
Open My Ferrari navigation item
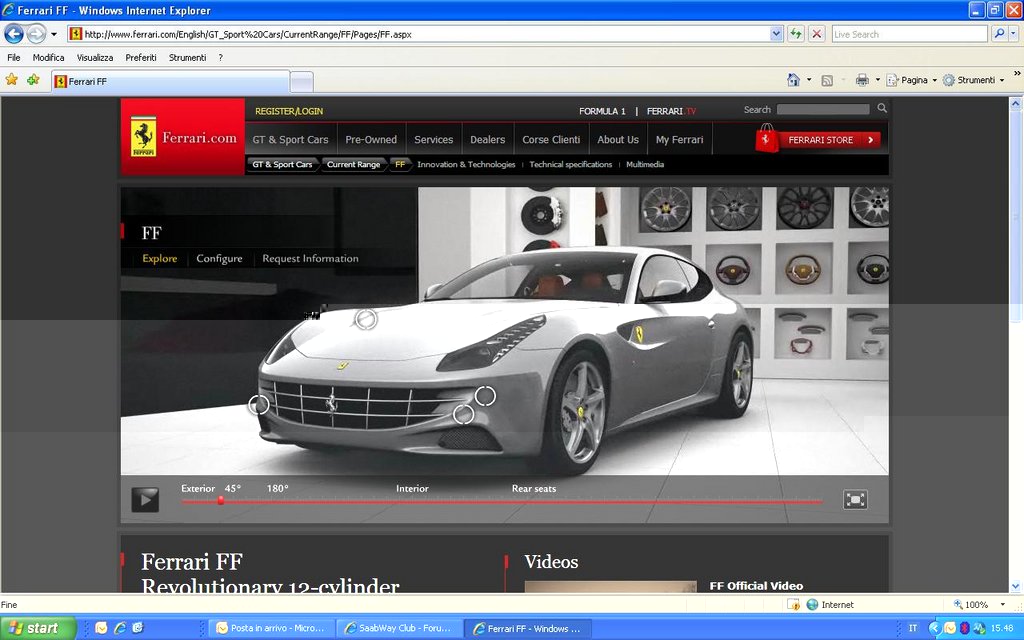(679, 139)
